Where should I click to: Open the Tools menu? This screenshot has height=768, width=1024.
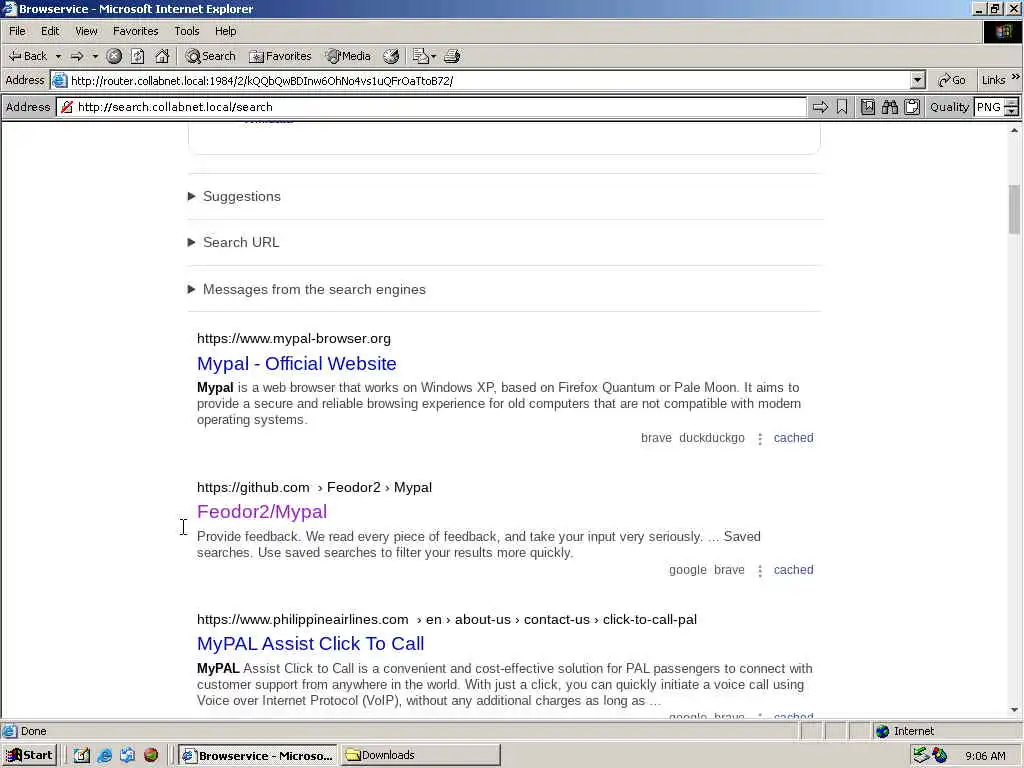coord(187,31)
